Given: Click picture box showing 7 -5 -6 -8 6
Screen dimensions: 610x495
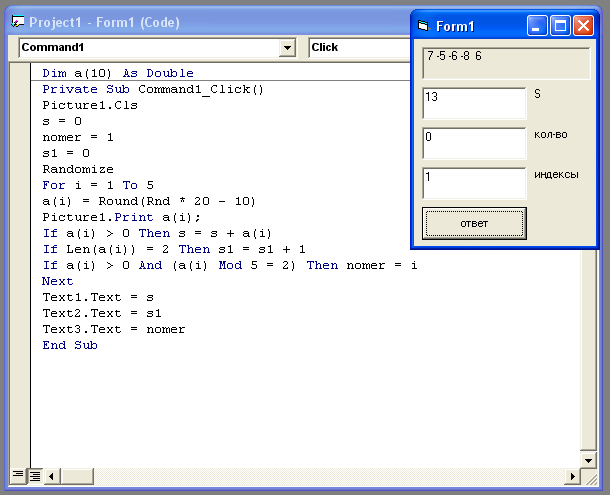Looking at the screenshot, I should (x=507, y=63).
